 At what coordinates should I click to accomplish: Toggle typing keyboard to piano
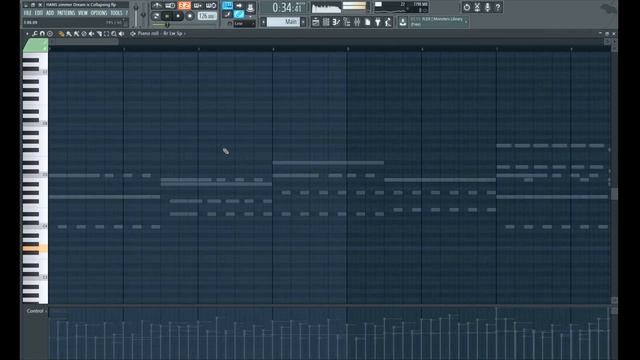pos(227,5)
